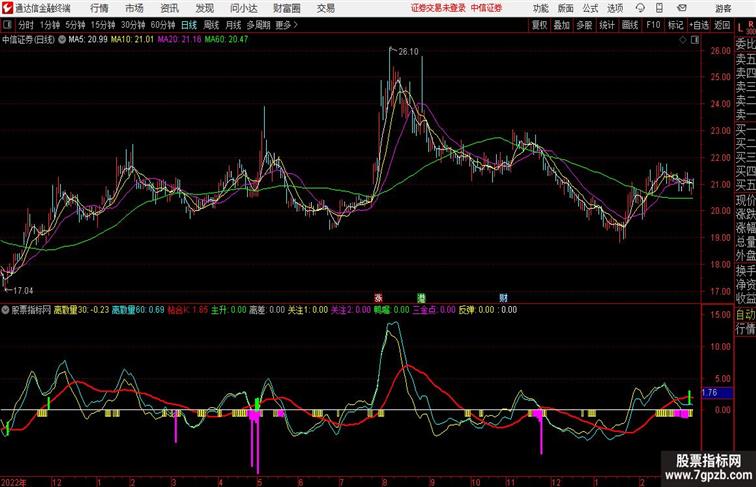Click the 1.76 value tag on axis

coord(716,393)
